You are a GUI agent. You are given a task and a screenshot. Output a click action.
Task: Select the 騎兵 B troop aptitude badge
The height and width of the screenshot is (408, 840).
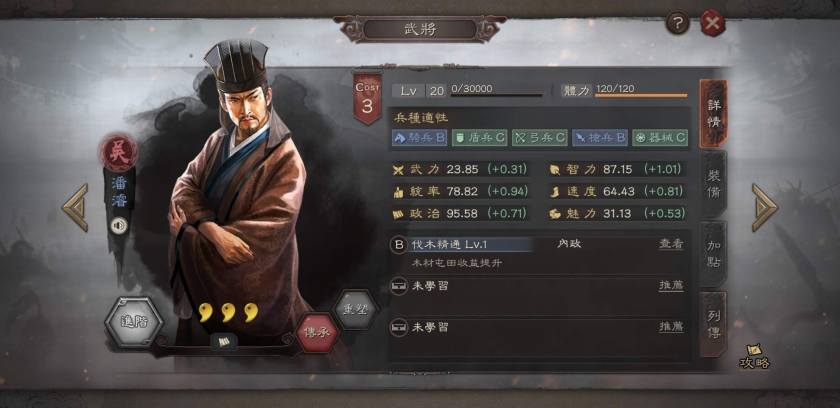[x=419, y=138]
